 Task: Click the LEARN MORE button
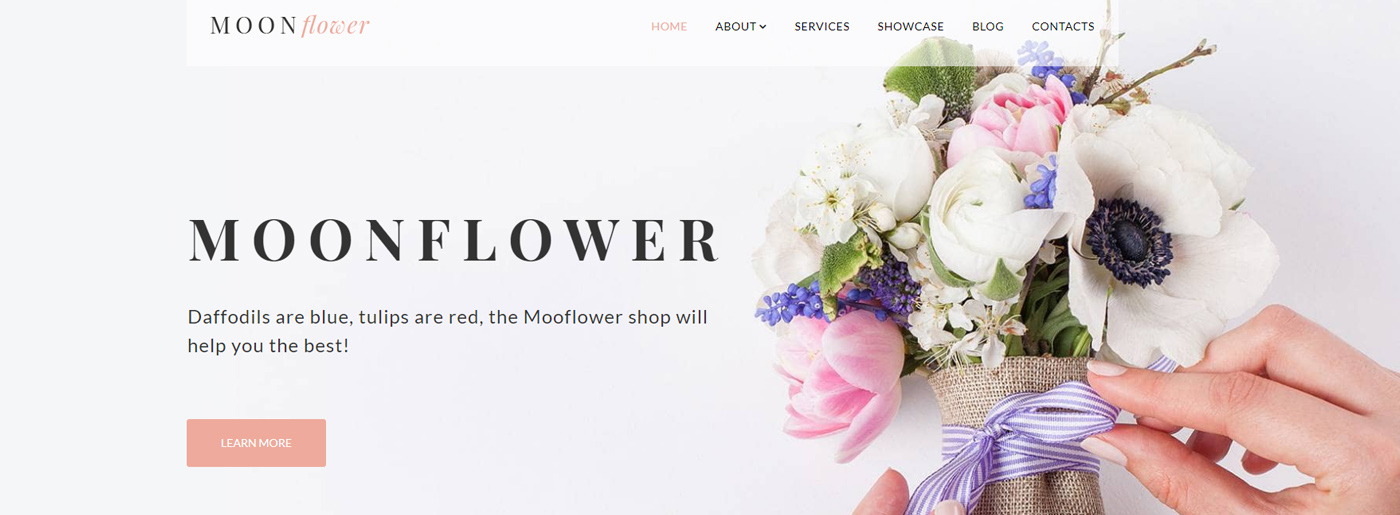256,443
